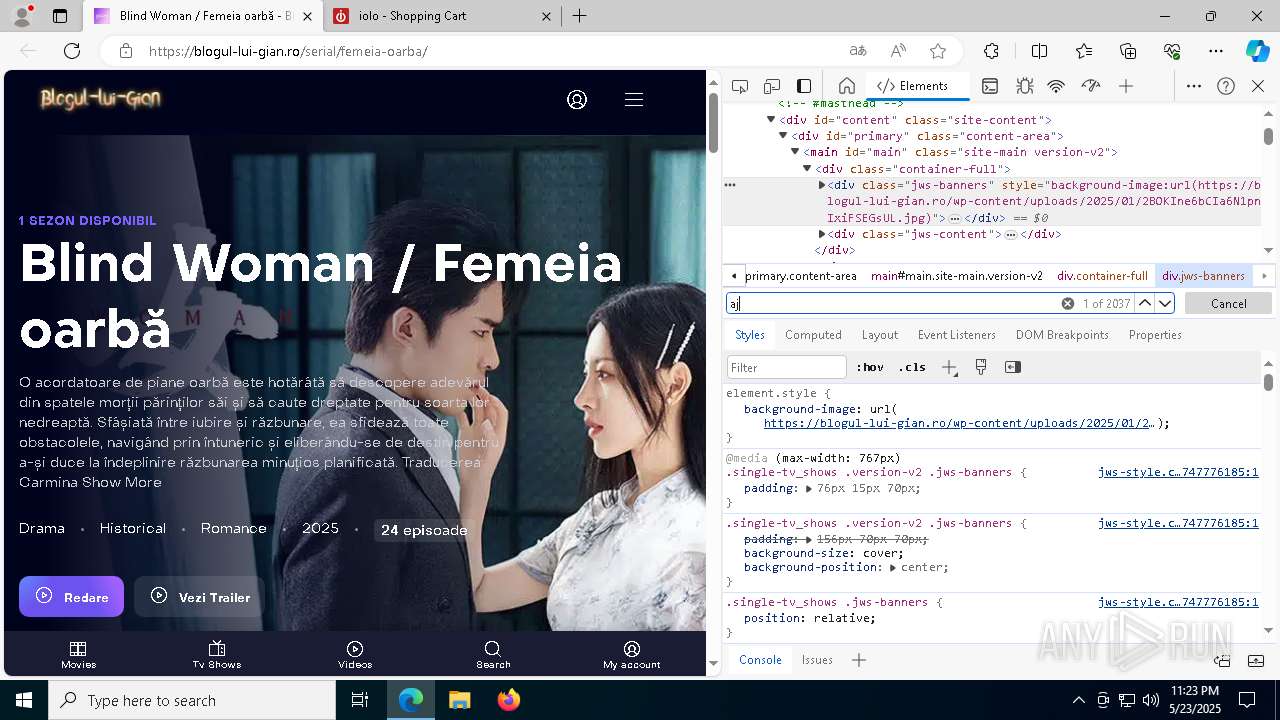Click Vezi Trailer button
The width and height of the screenshot is (1280, 720).
[199, 597]
